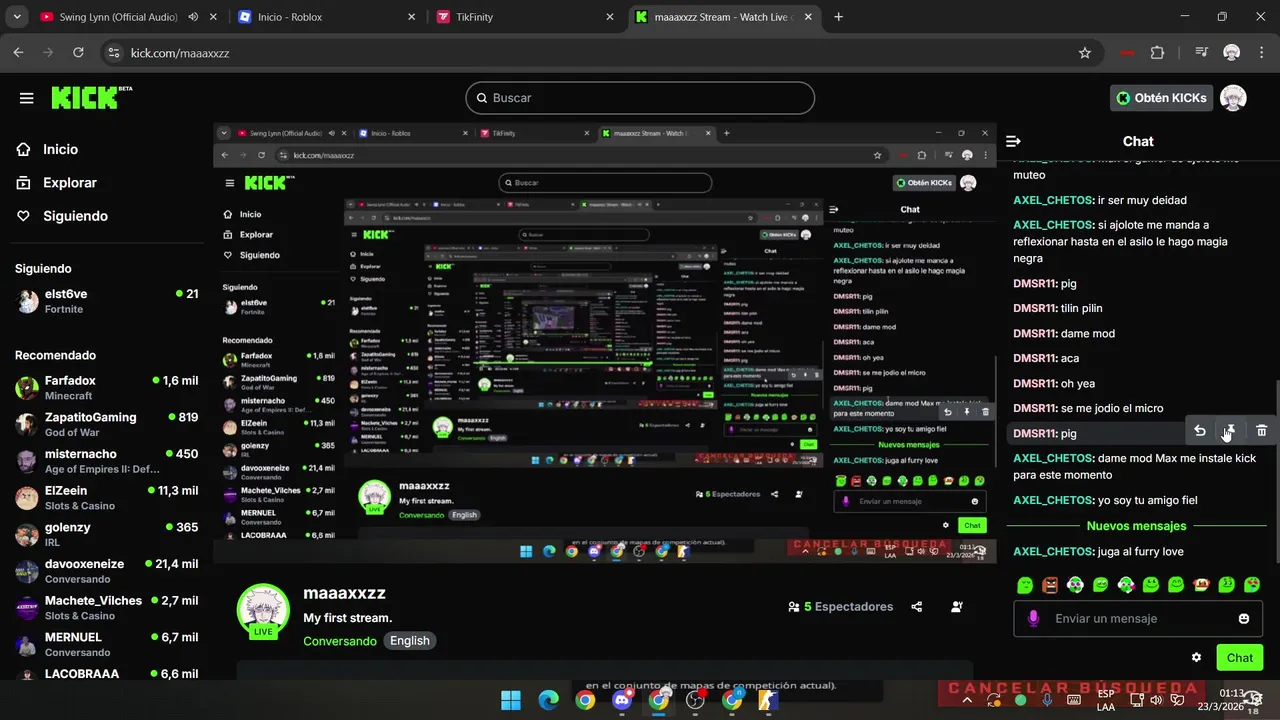Open browser extensions puzzle icon
This screenshot has height=720, width=1280.
pos(1158,53)
